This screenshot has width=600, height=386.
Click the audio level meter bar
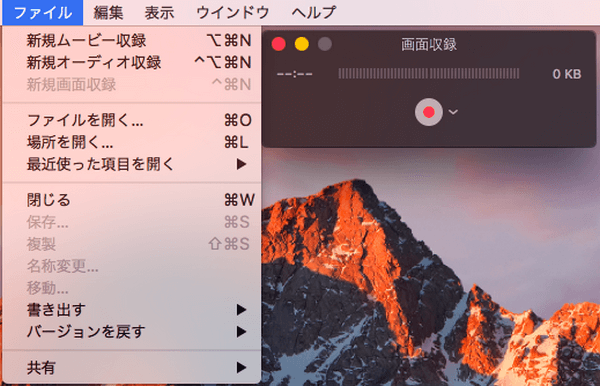429,73
